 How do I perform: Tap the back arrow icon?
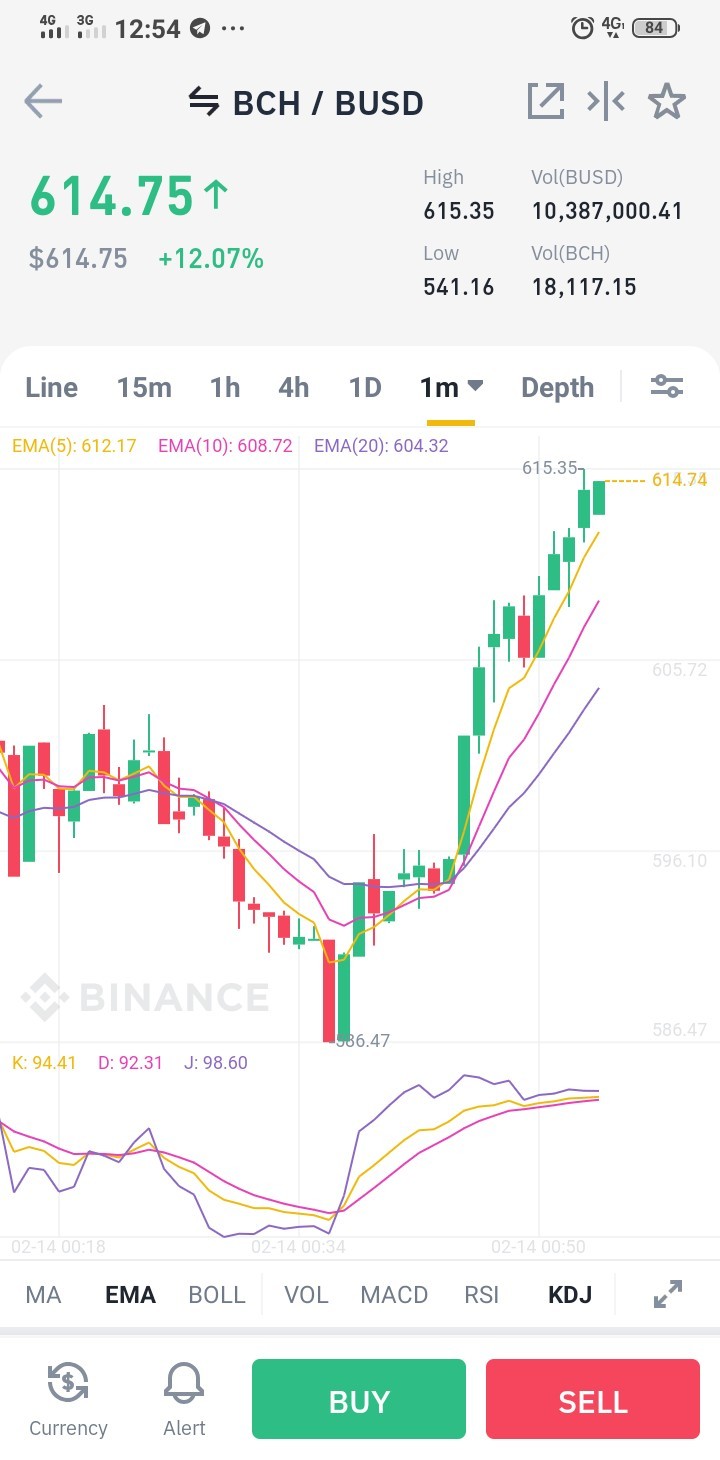pos(43,101)
